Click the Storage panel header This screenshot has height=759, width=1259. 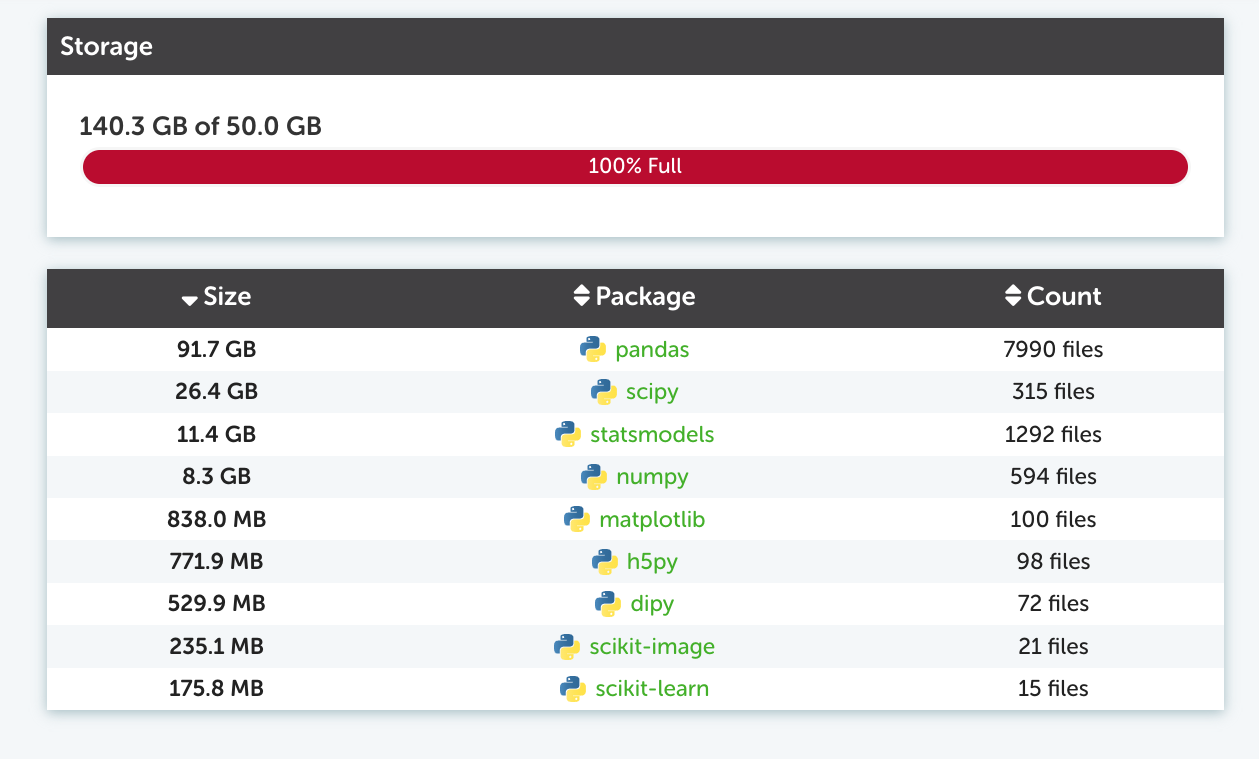point(635,47)
